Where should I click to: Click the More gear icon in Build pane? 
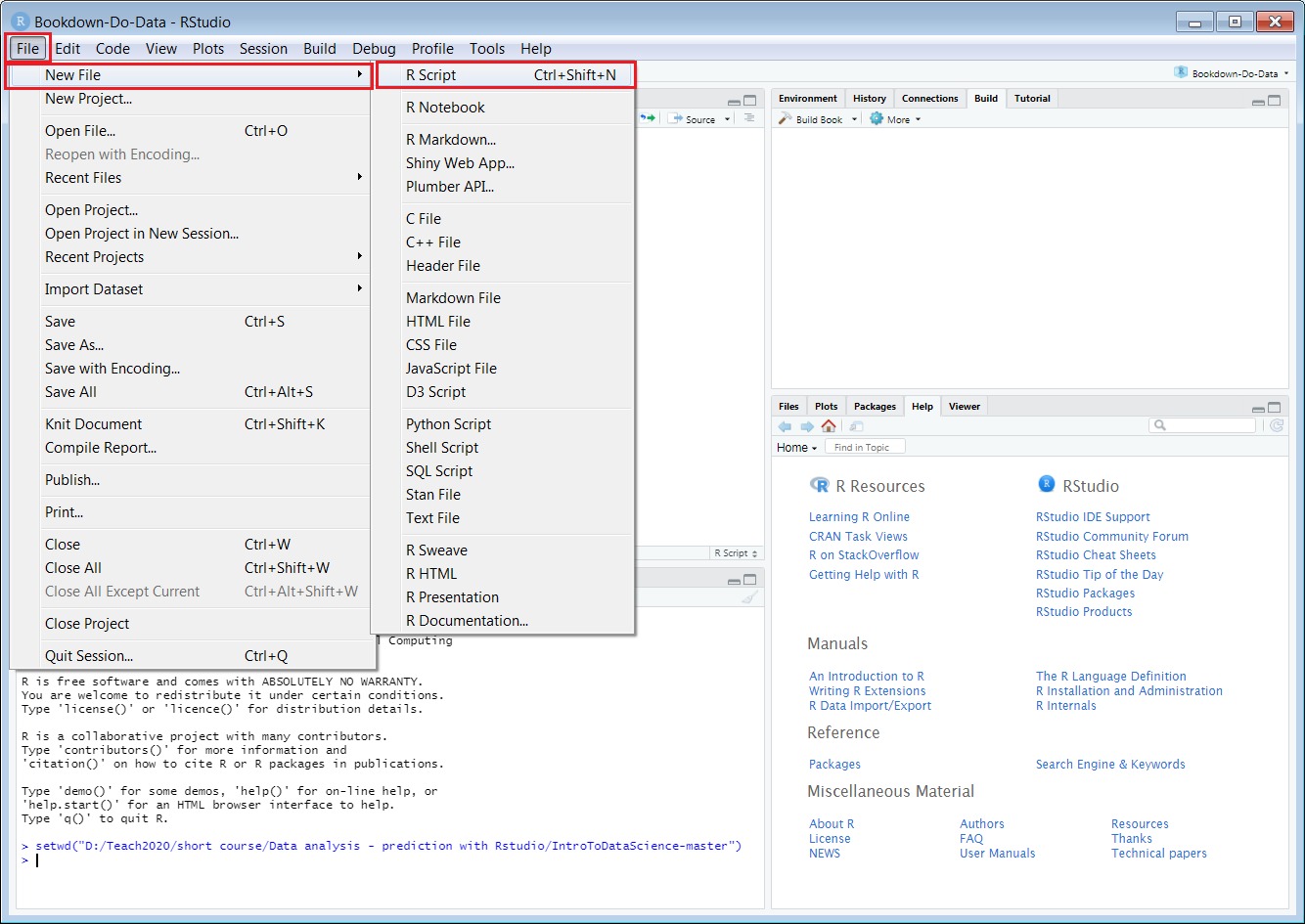coord(877,119)
